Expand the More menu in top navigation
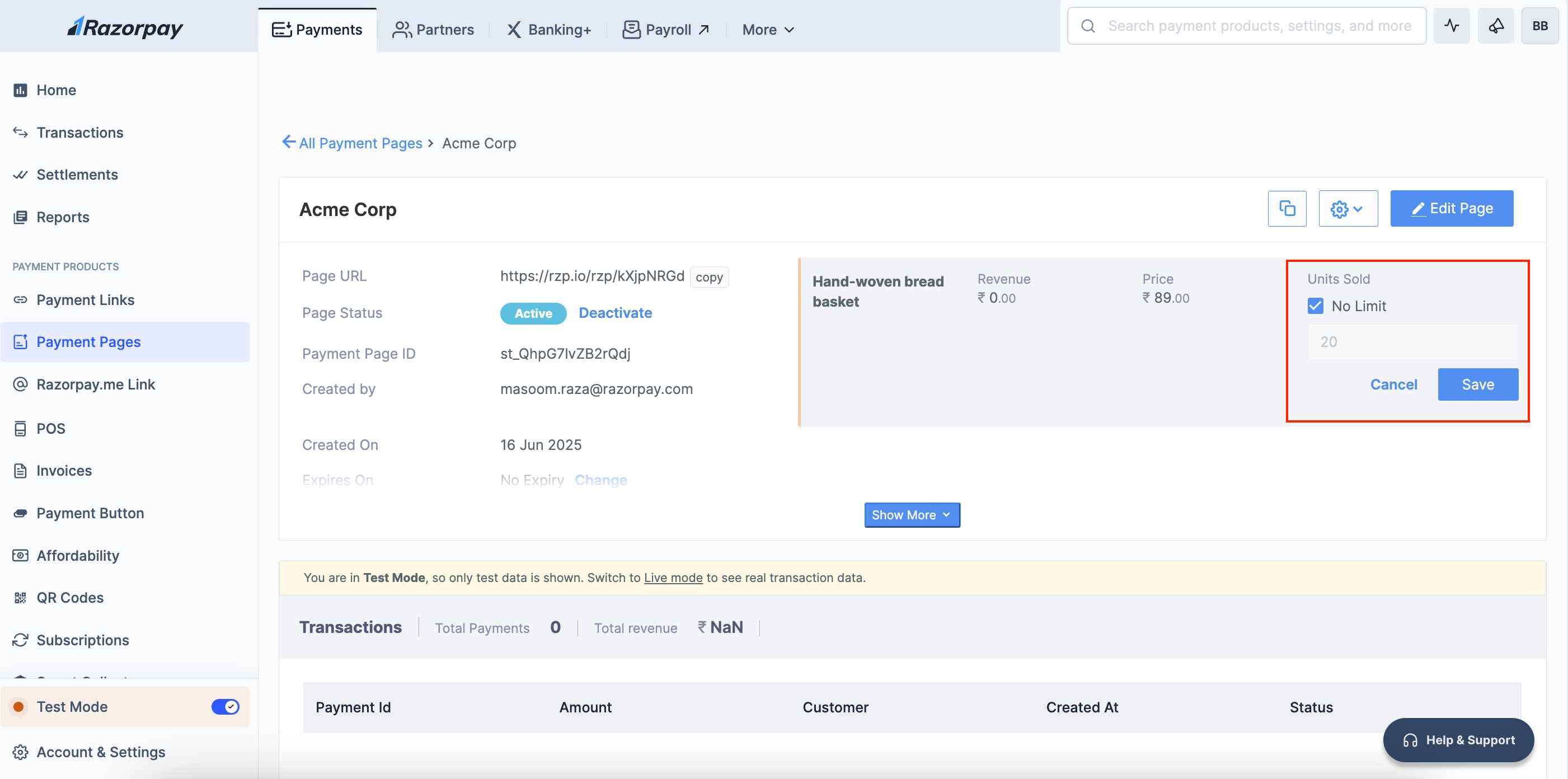Screen dimensions: 1568x779 [768, 29]
